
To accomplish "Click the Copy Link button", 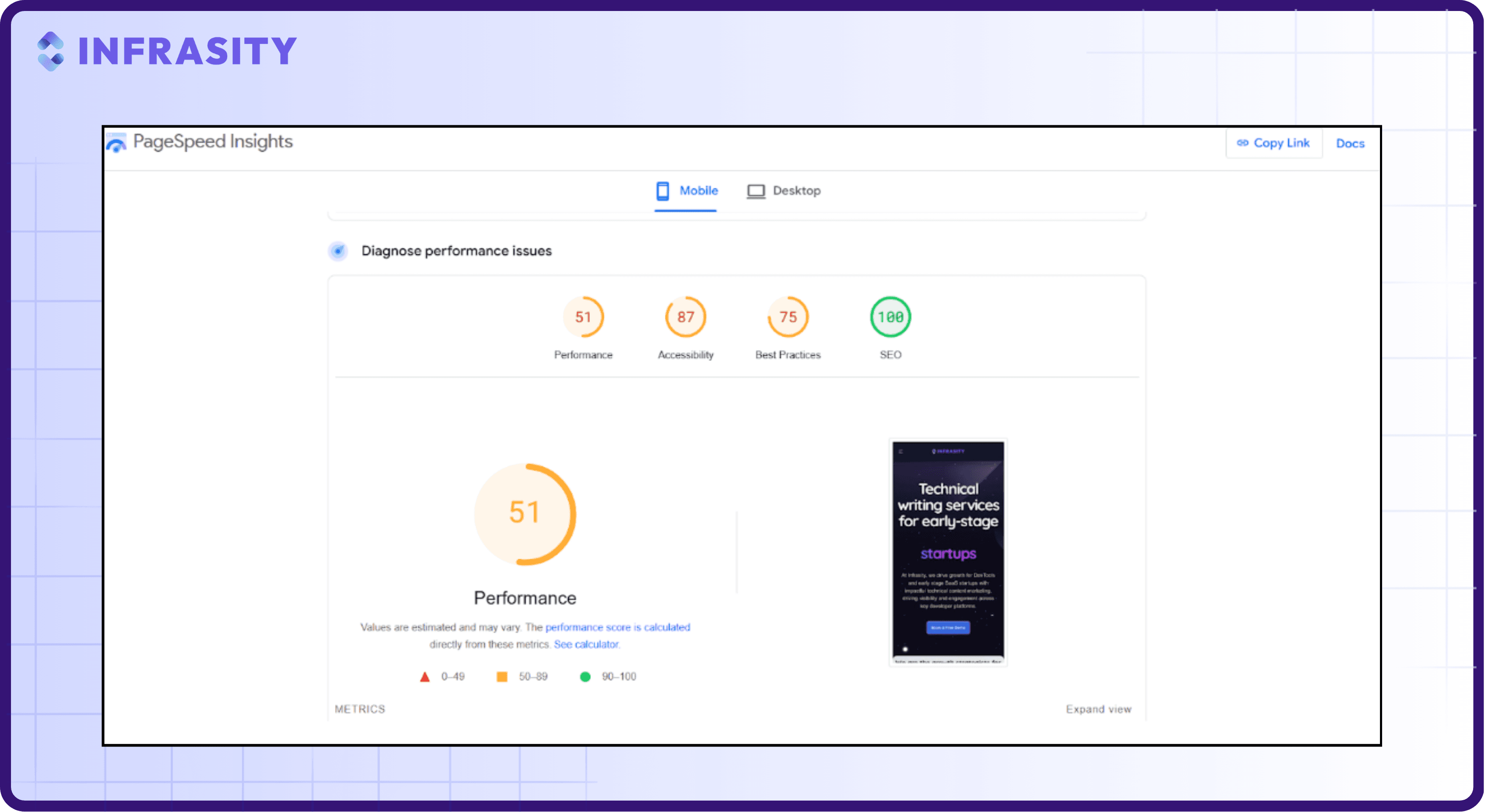I will coord(1274,143).
